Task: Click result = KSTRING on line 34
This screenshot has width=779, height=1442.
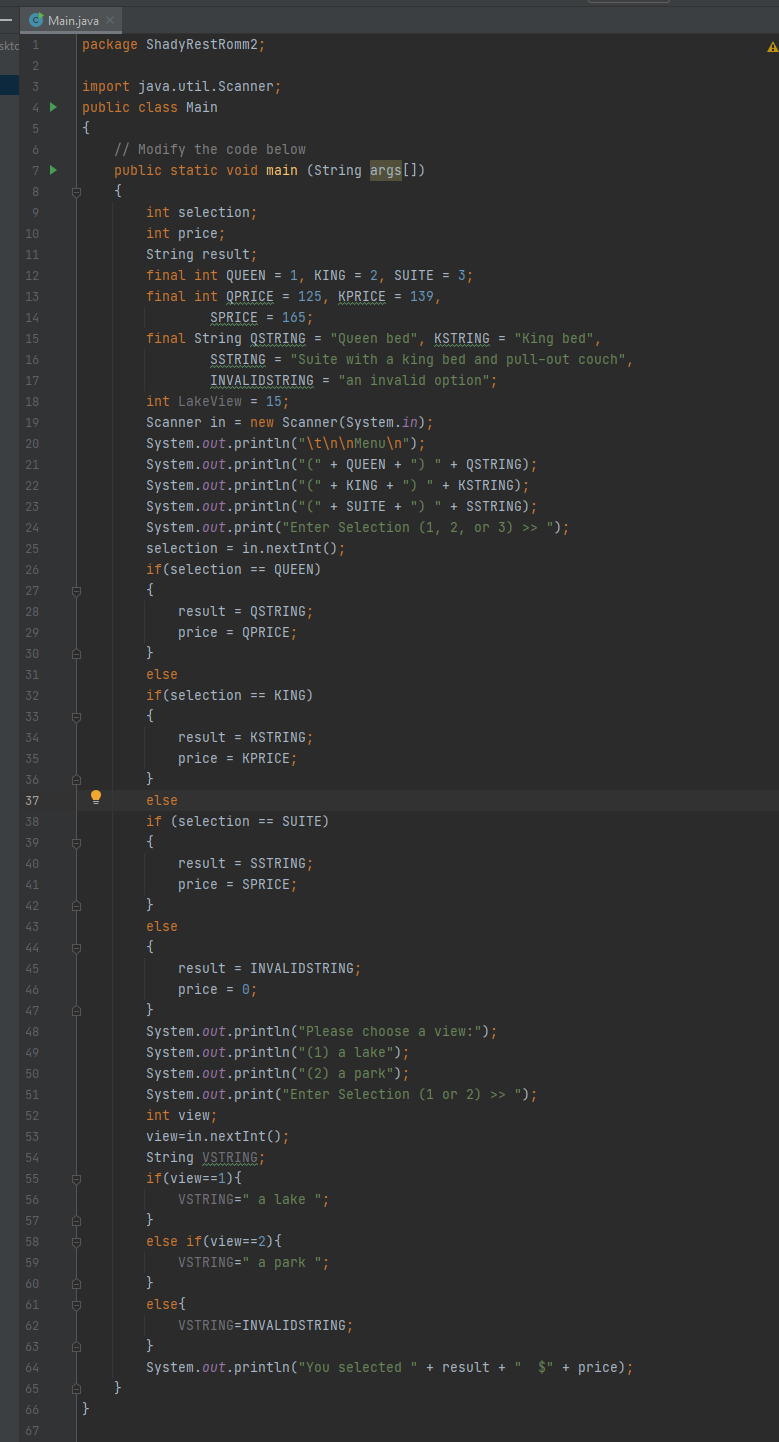Action: (x=246, y=737)
